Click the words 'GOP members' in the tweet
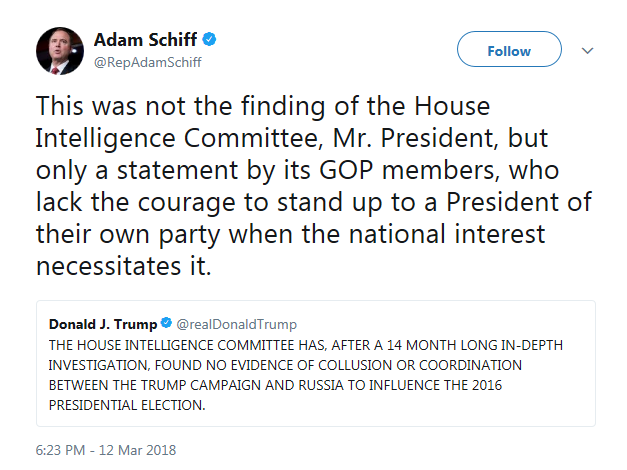The width and height of the screenshot is (627, 470). tap(407, 170)
